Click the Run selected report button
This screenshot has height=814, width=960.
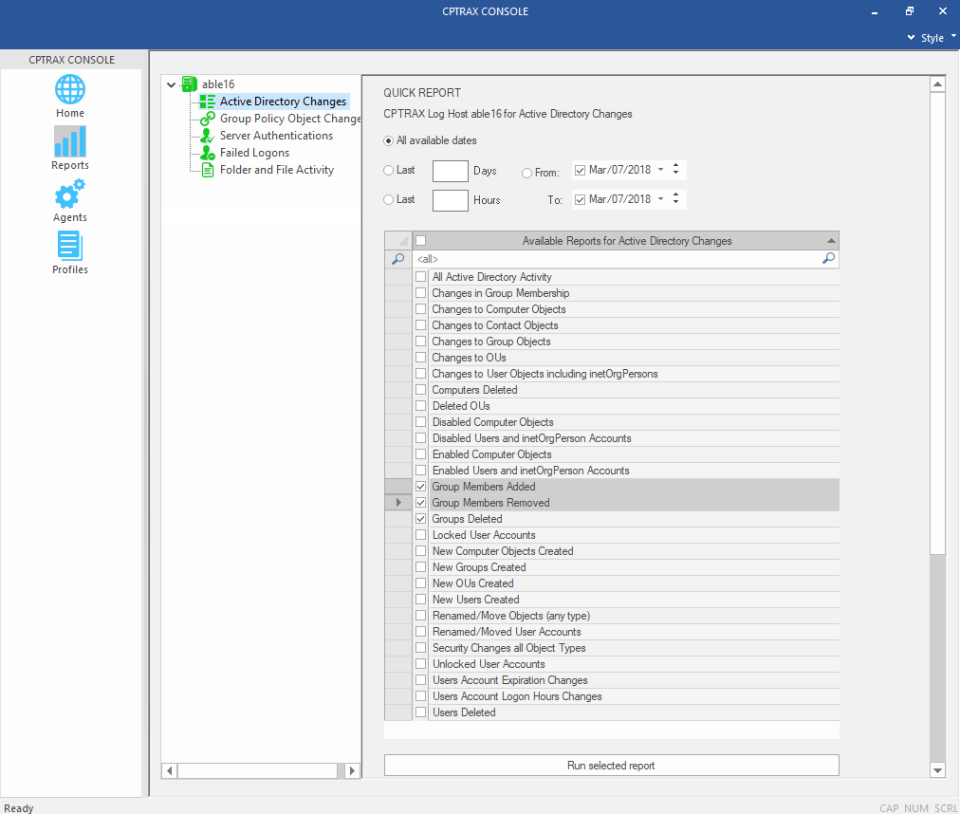click(611, 764)
